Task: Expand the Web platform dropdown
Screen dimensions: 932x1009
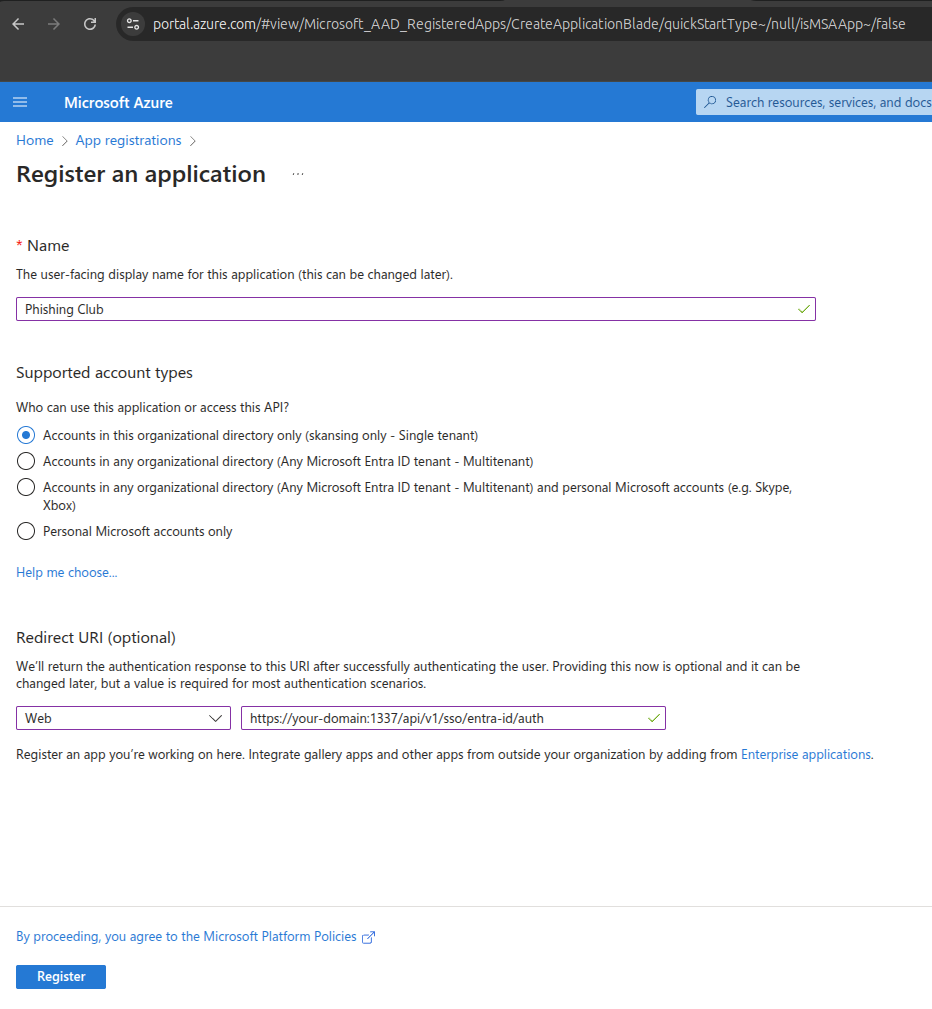Action: pos(124,718)
